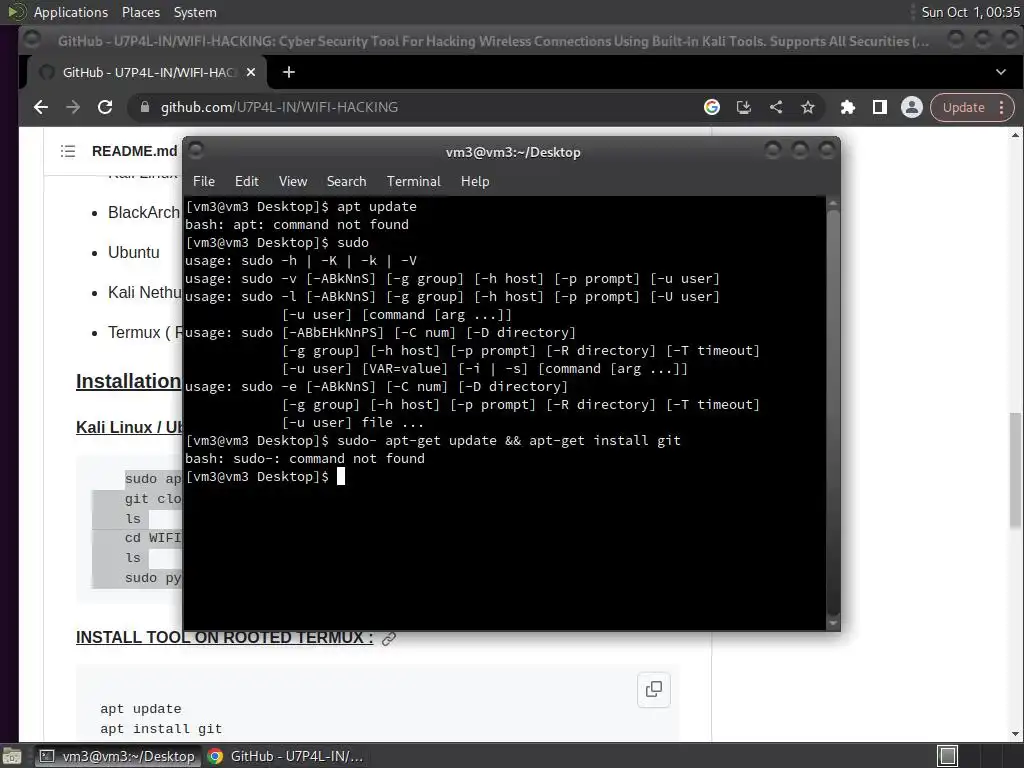Click the Installation heading link
The image size is (1024, 768).
tap(129, 381)
